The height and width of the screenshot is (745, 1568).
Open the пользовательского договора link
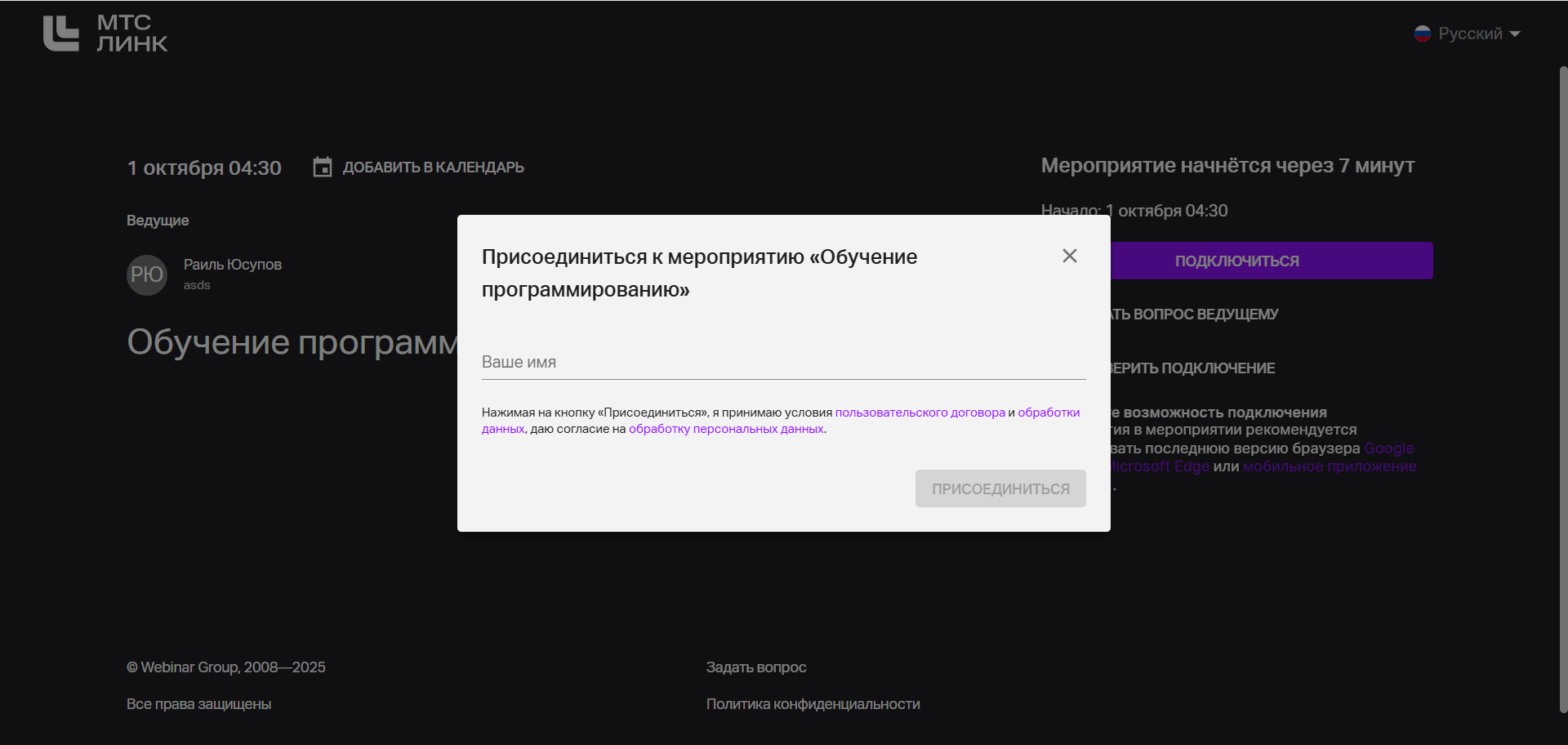[x=920, y=413]
